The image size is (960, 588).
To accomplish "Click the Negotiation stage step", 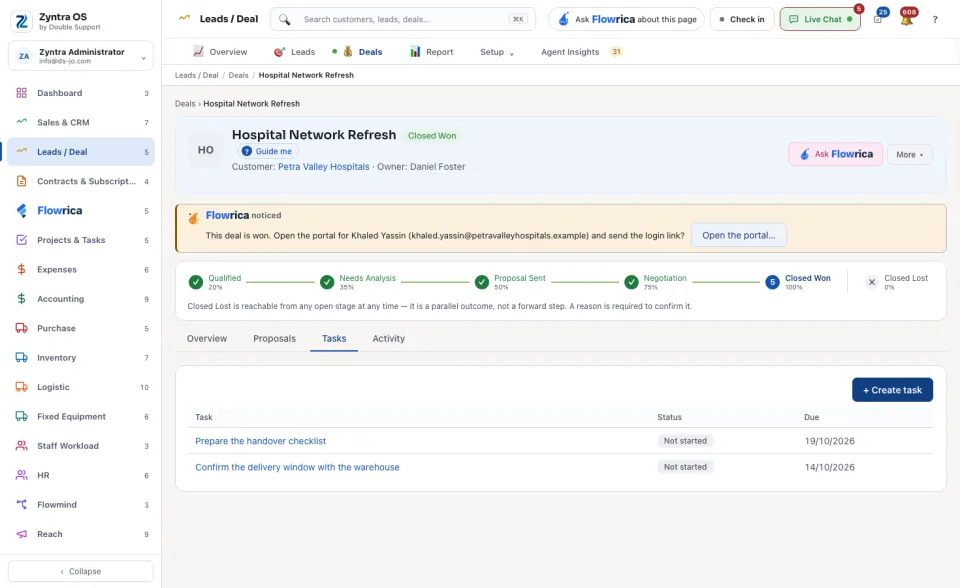I will click(655, 282).
